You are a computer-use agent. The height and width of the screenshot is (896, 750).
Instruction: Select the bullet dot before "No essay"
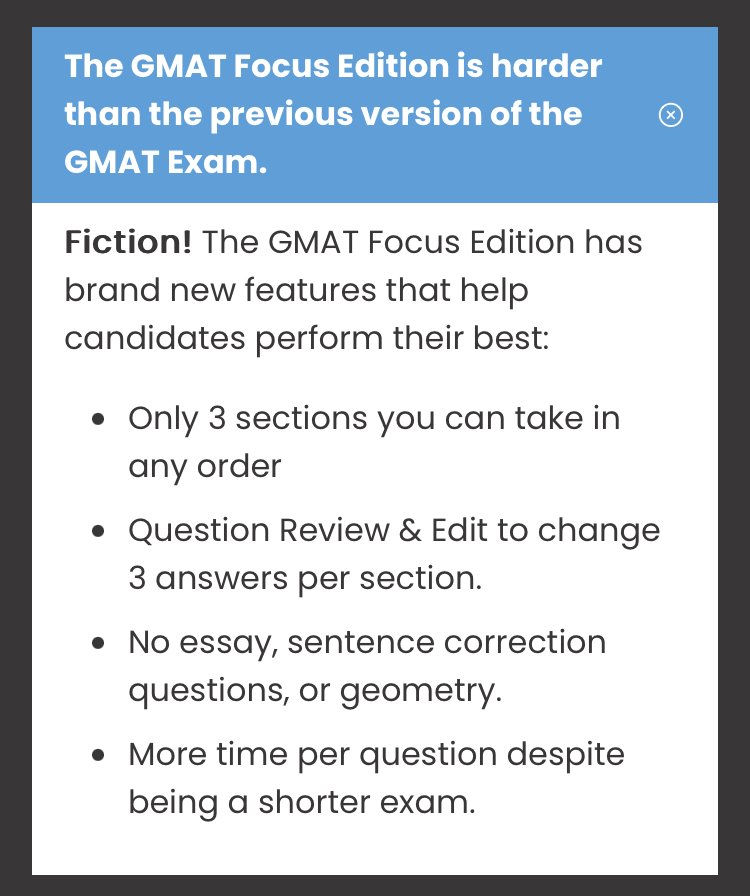pyautogui.click(x=98, y=644)
